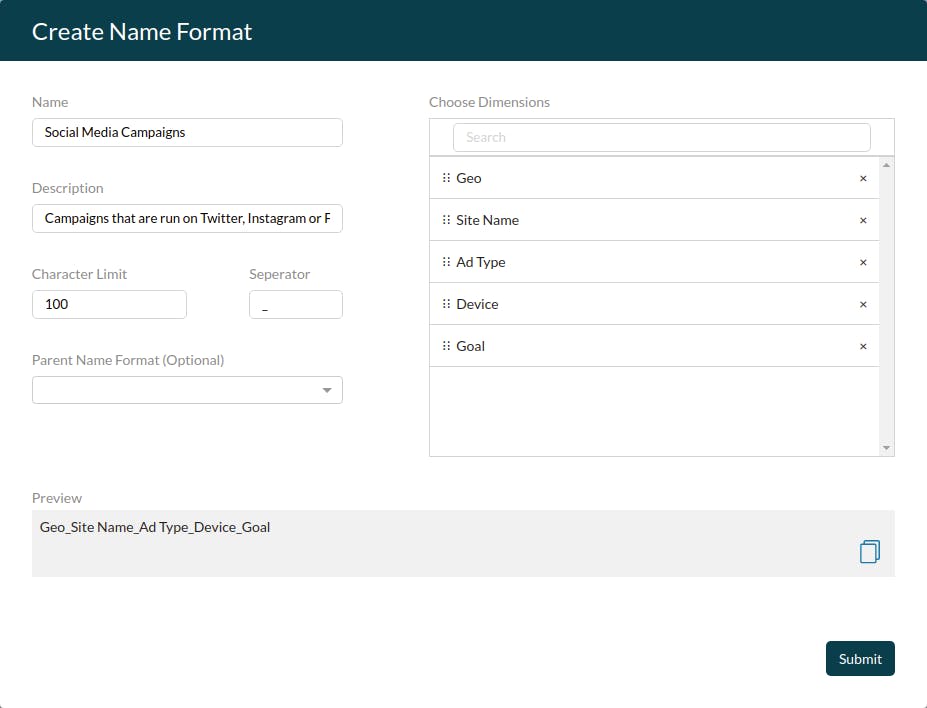This screenshot has width=927, height=708.
Task: Remove the Goal dimension
Action: (x=863, y=346)
